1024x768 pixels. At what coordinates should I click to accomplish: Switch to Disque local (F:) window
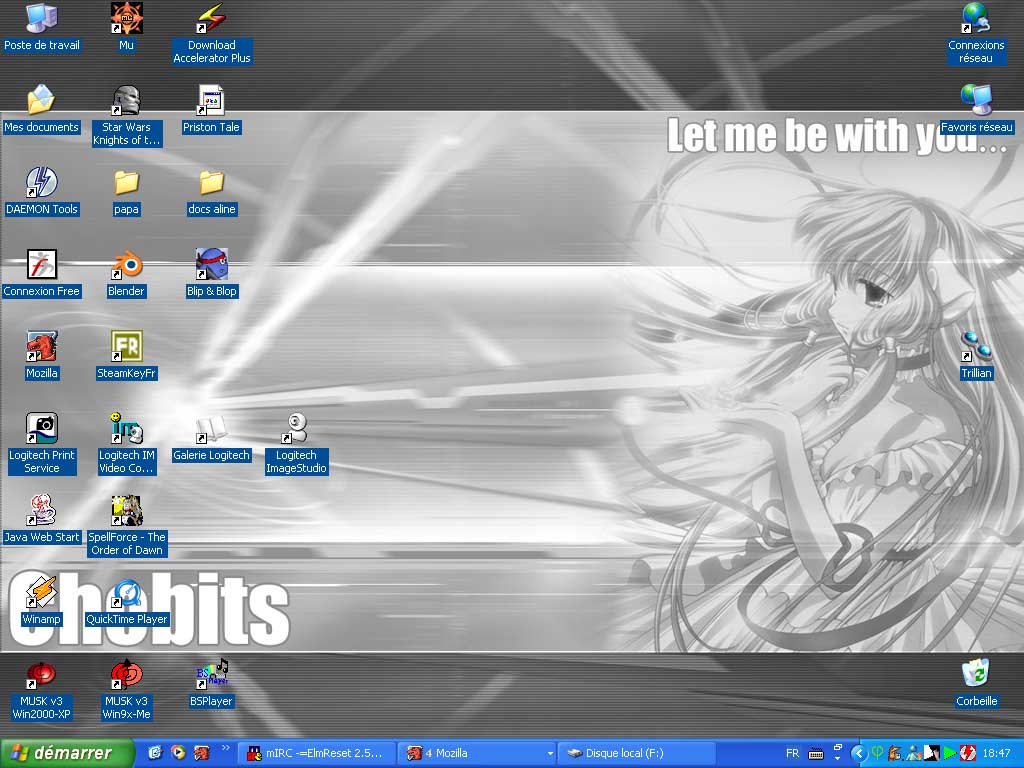[x=637, y=753]
